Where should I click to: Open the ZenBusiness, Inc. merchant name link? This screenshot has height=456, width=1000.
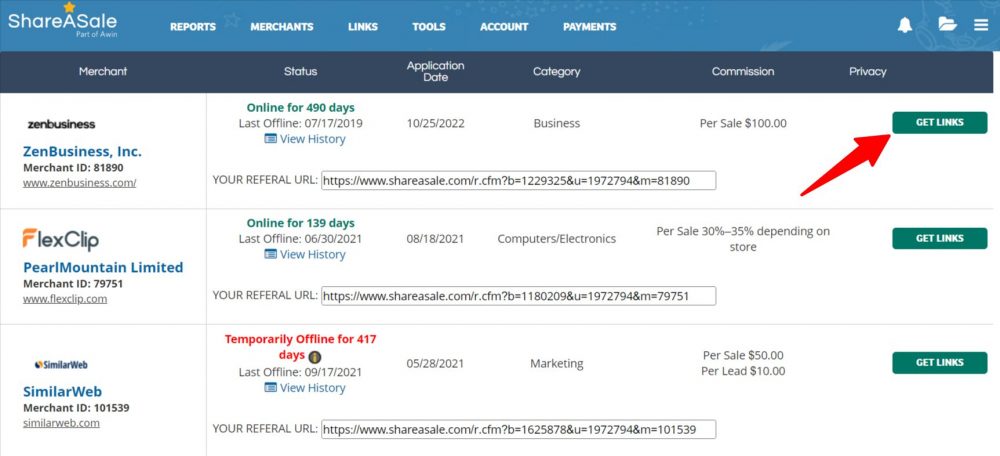(82, 152)
